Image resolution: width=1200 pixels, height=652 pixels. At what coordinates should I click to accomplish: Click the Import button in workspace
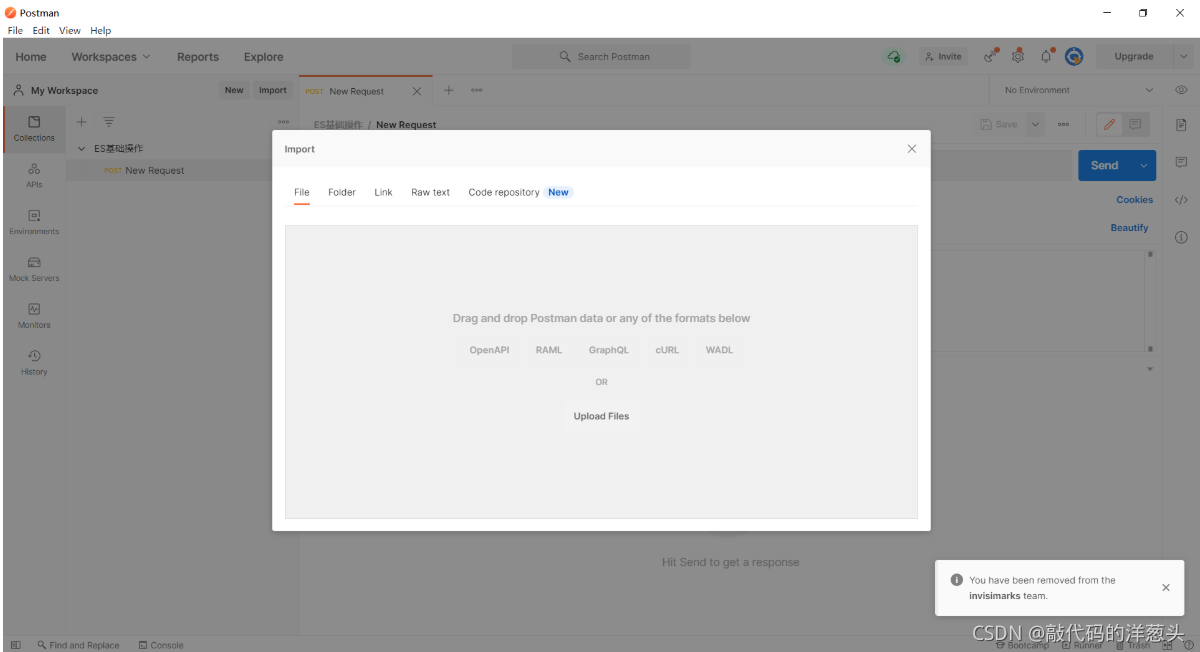click(x=273, y=90)
